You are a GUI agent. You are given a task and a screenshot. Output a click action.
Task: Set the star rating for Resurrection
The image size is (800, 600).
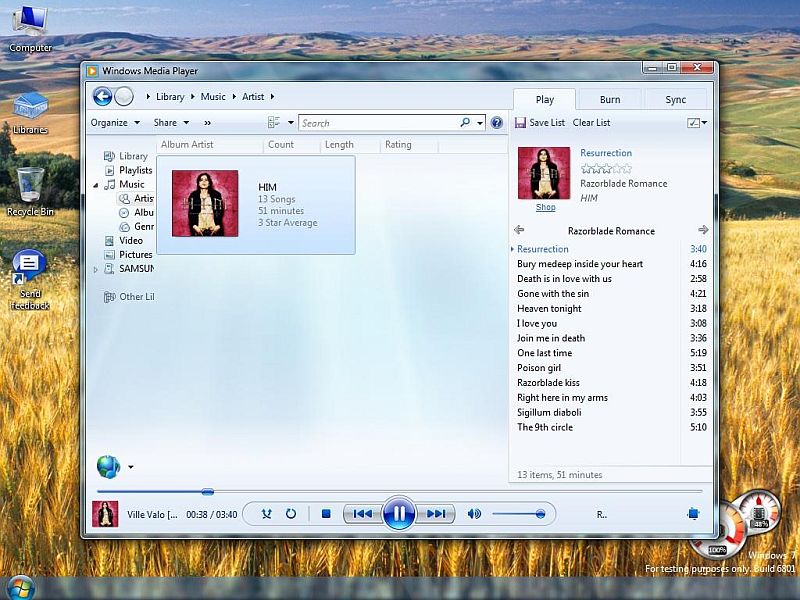coord(606,168)
